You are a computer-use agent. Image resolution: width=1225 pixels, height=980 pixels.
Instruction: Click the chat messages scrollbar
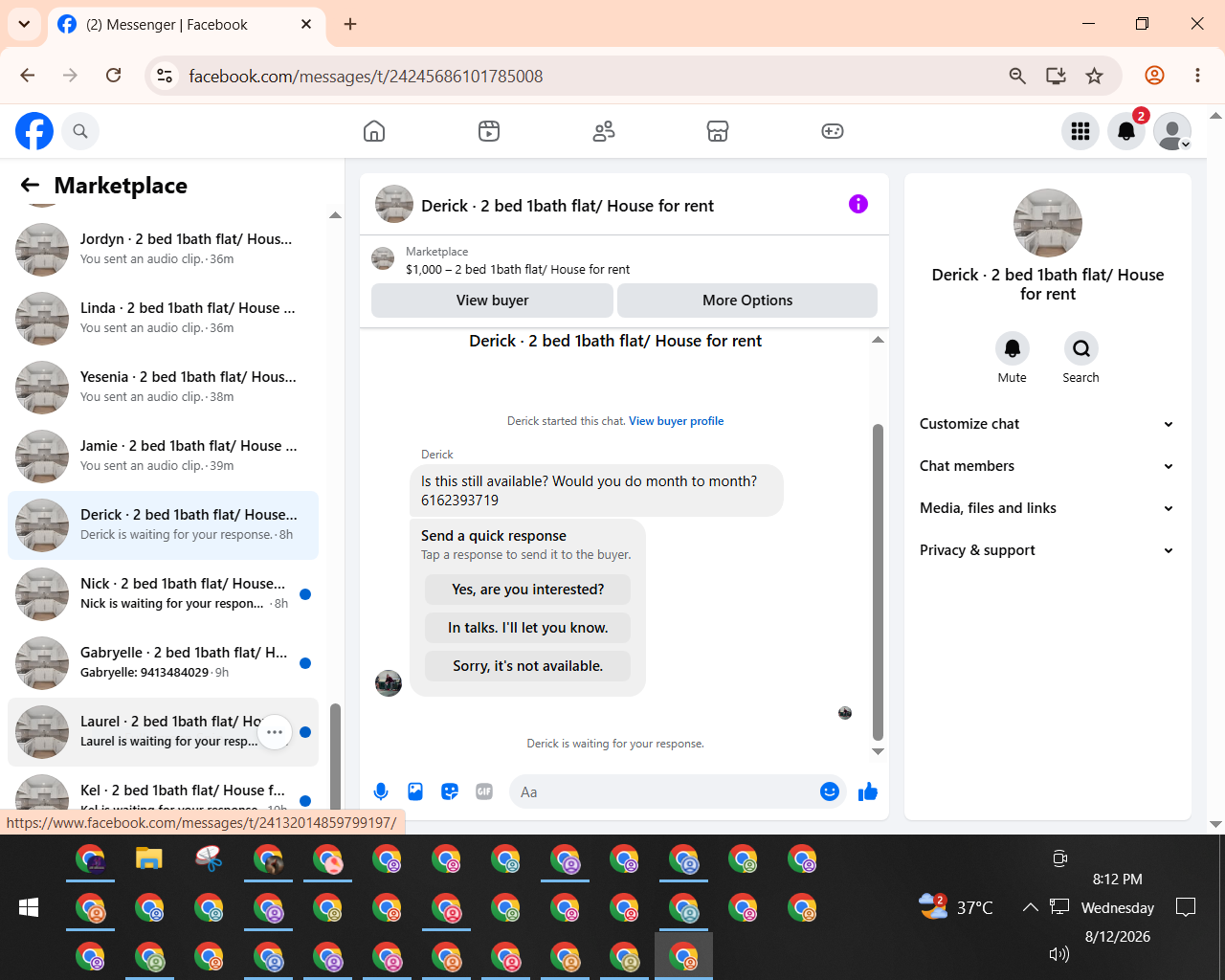[x=878, y=582]
